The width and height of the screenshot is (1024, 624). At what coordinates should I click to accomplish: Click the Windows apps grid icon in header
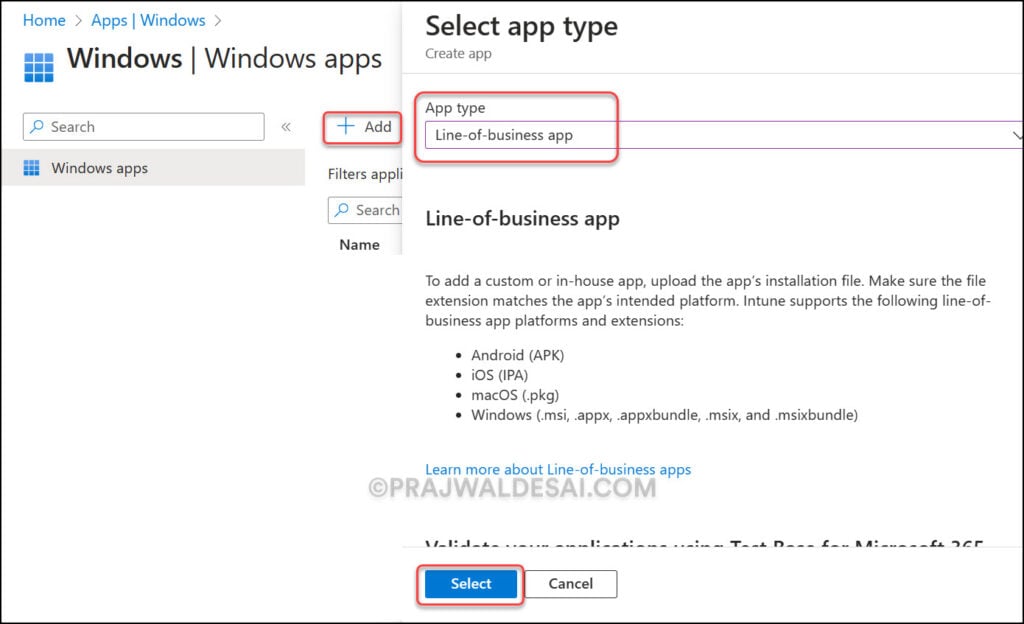click(x=39, y=67)
